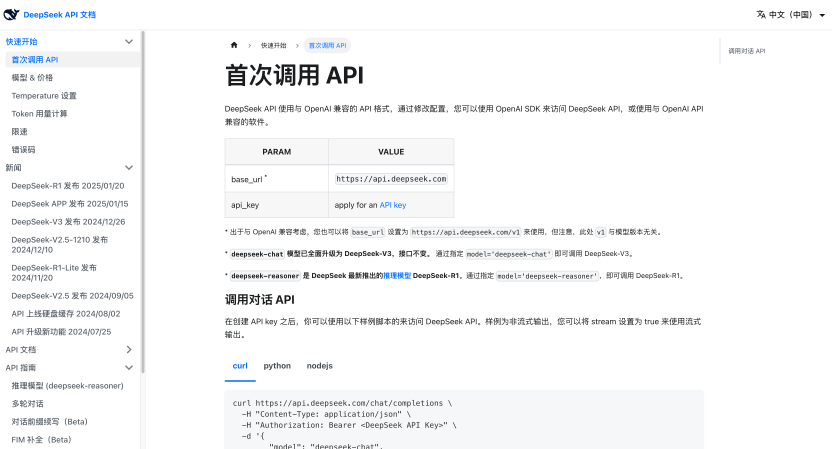Collapse the API 指南 sidebar section

pyautogui.click(x=128, y=368)
